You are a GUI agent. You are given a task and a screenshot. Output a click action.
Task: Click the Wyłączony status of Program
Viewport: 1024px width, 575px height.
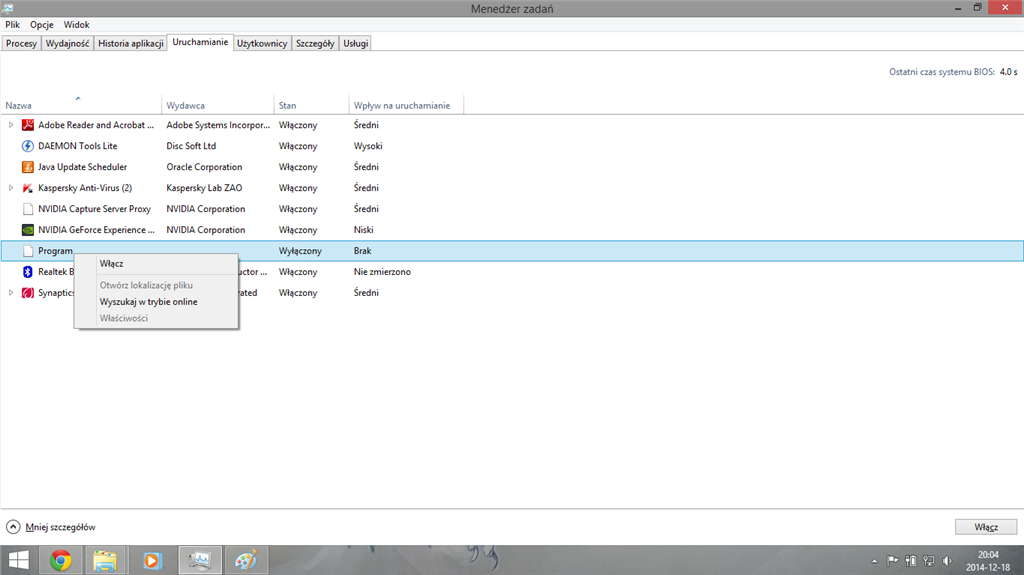(x=300, y=251)
